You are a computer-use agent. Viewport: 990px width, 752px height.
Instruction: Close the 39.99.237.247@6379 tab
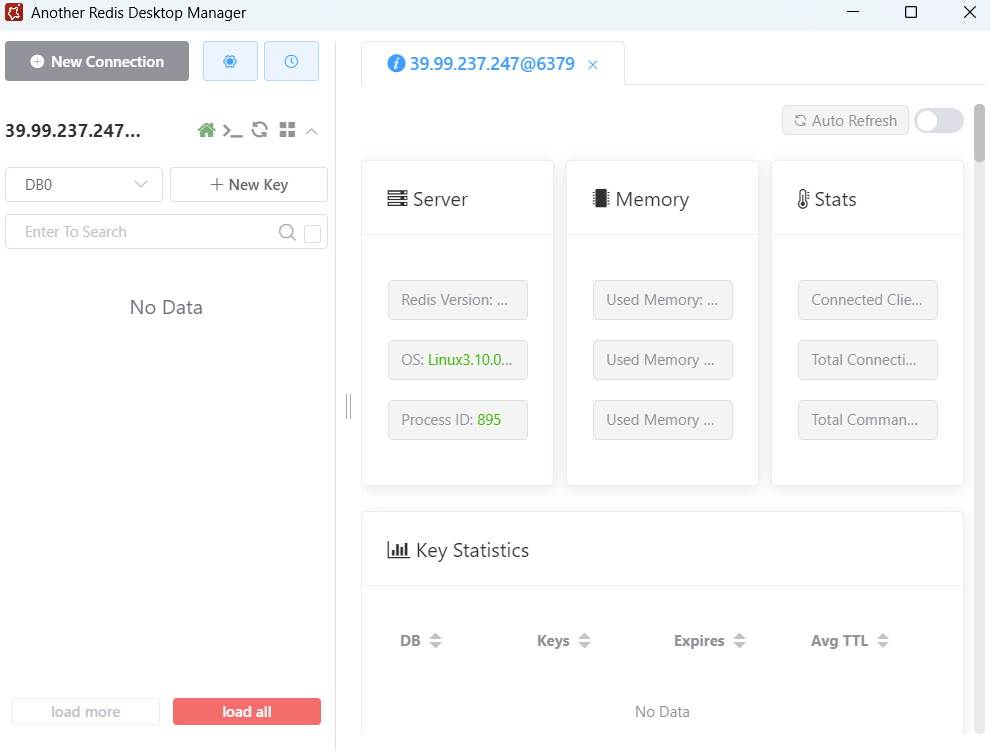click(x=593, y=64)
